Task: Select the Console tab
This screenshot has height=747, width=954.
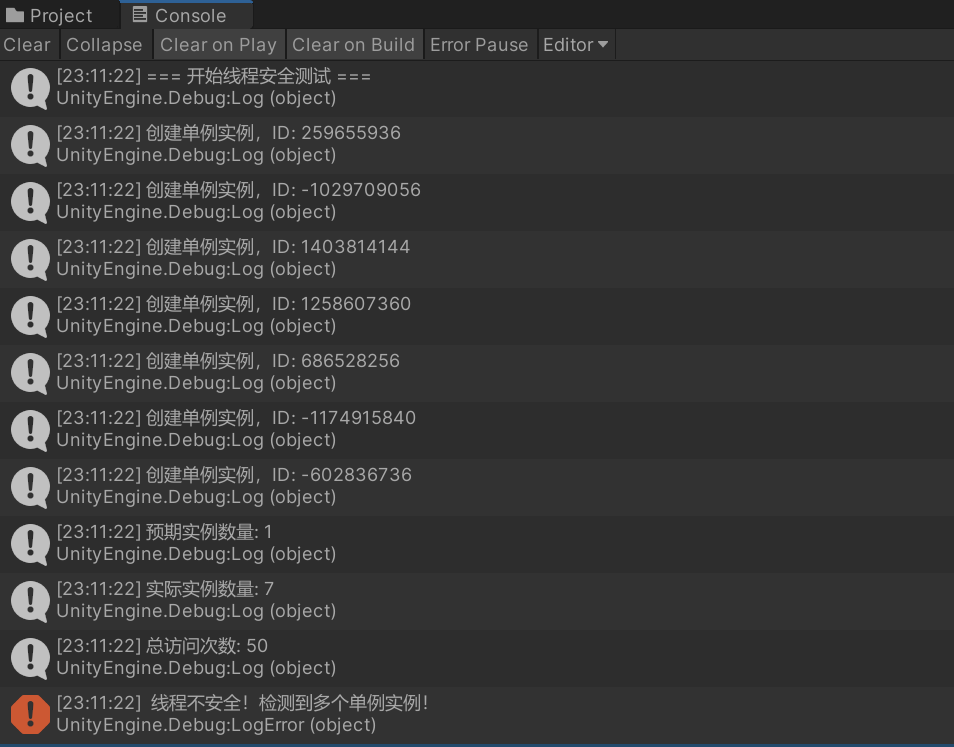Action: [x=186, y=15]
